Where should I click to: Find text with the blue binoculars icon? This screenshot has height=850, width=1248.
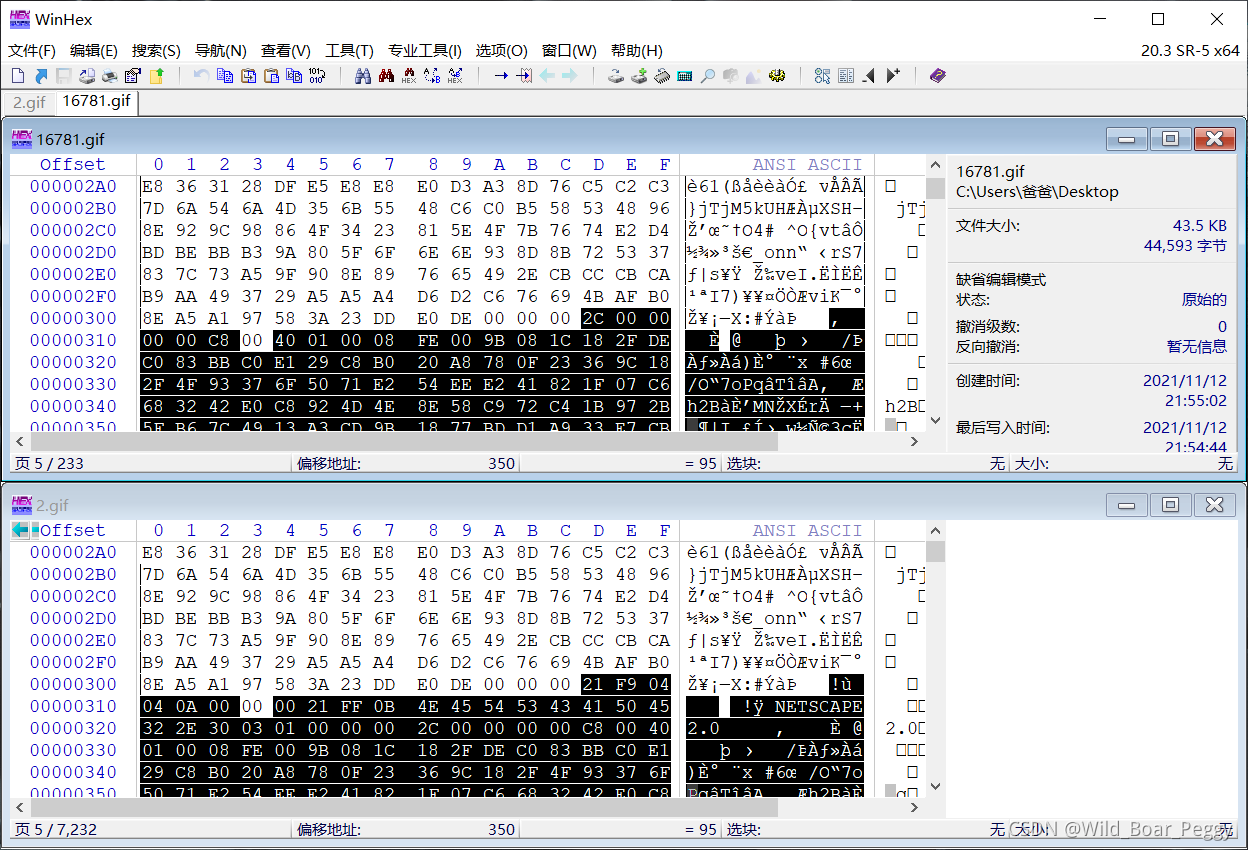click(x=362, y=75)
